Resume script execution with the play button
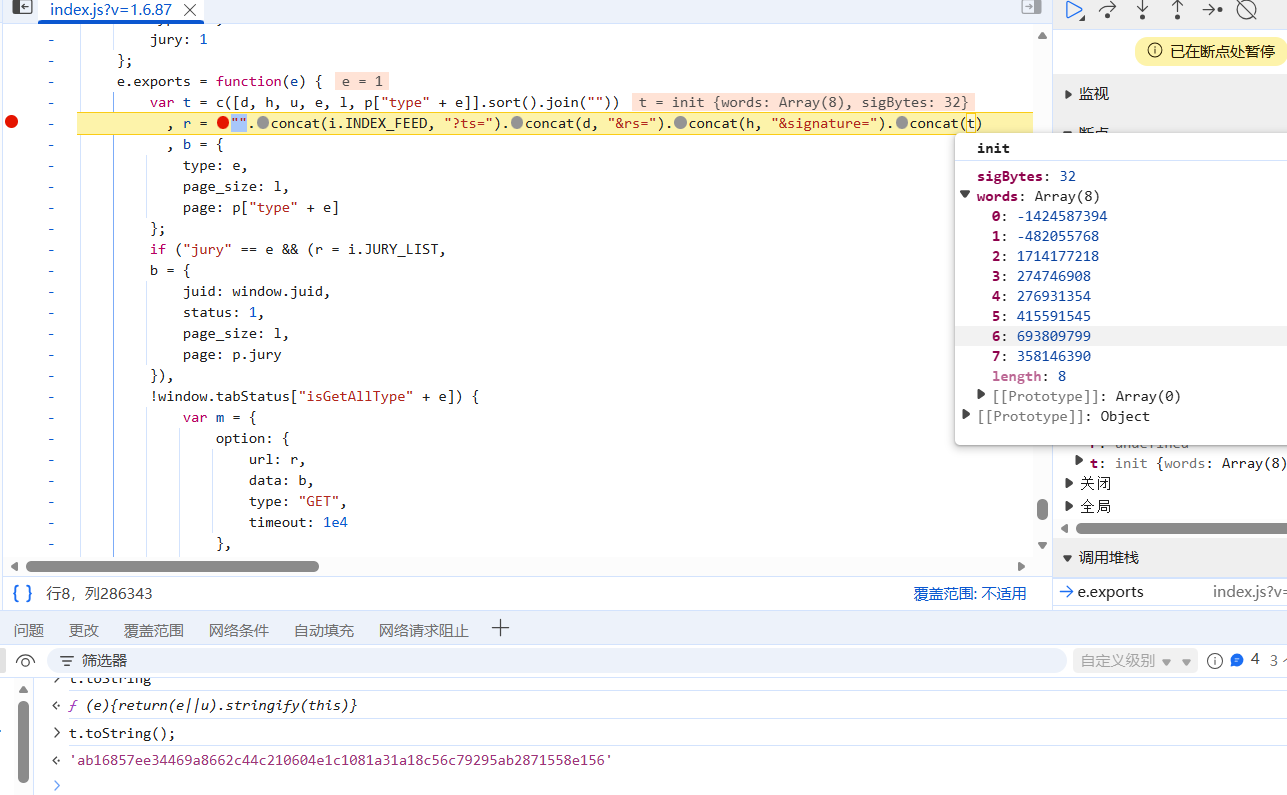 [x=1074, y=10]
